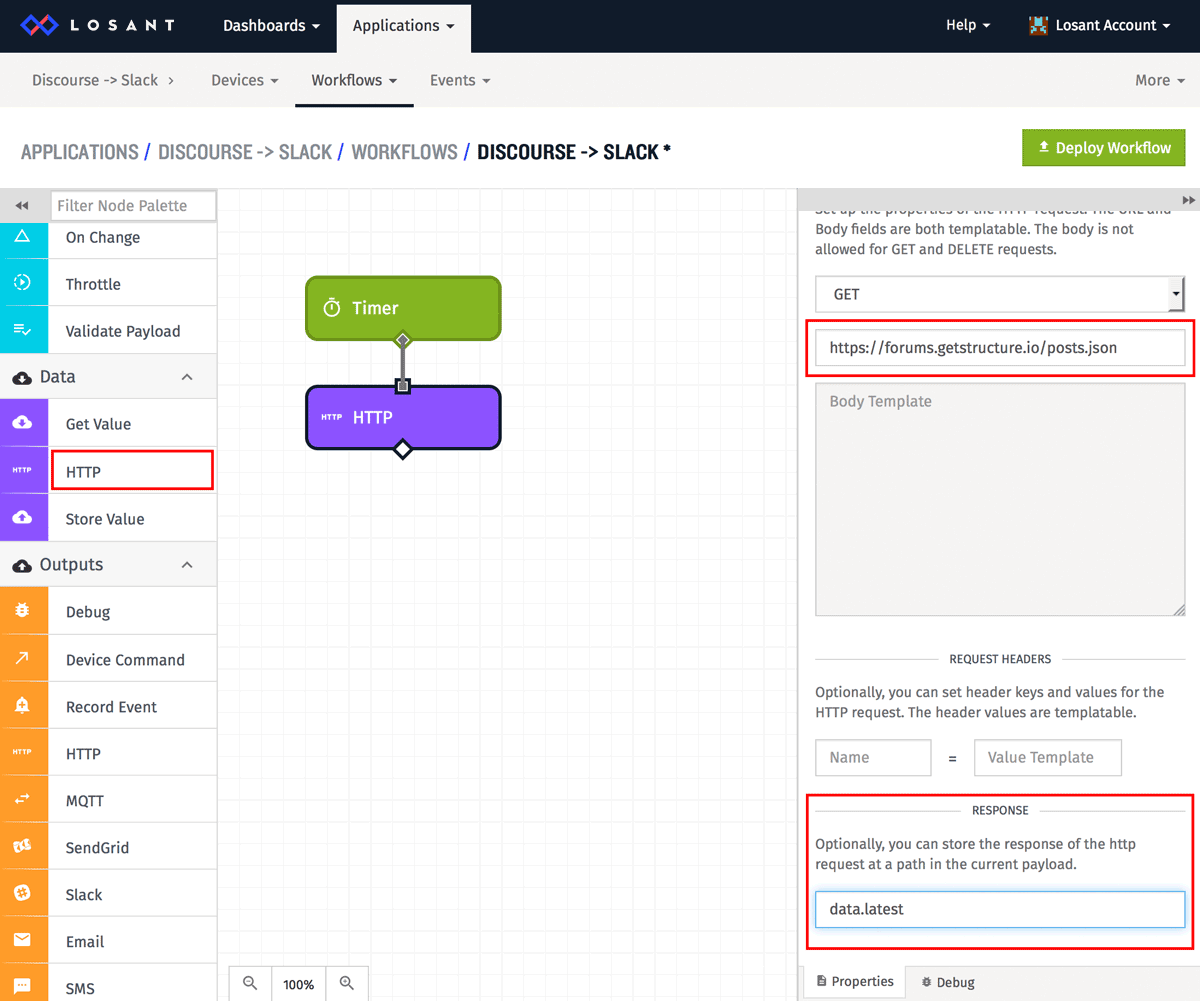This screenshot has width=1200, height=1001.
Task: Open the More dropdown
Action: click(1159, 80)
